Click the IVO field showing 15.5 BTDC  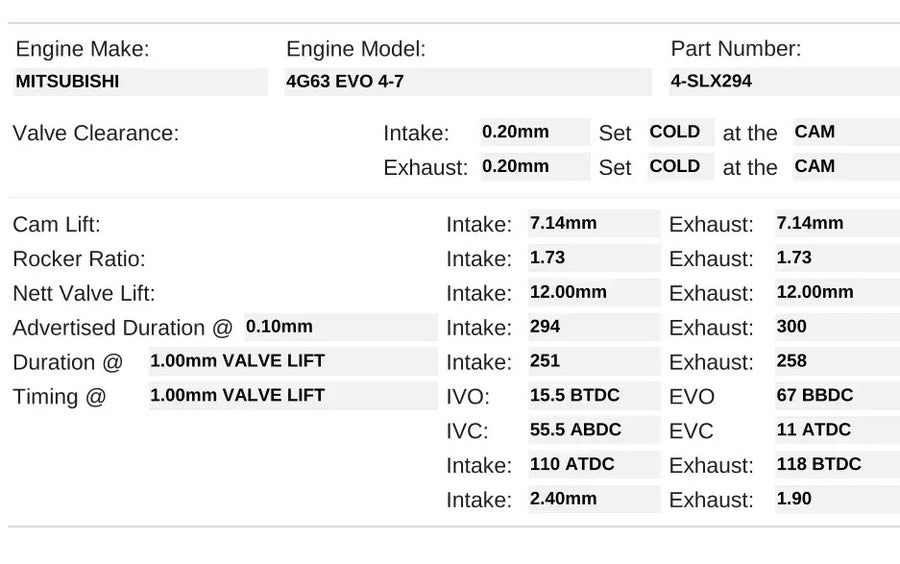(x=593, y=396)
